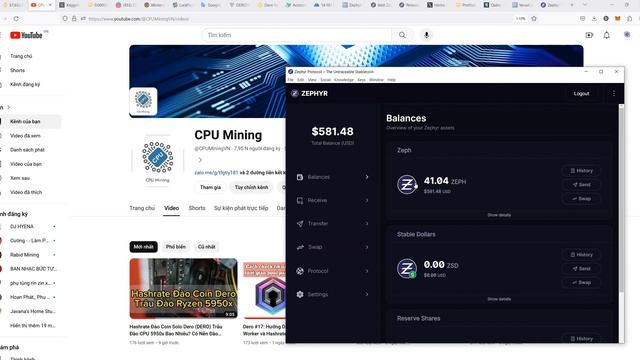Show details under Zeph balance
The height and width of the screenshot is (360, 640).
(x=499, y=215)
